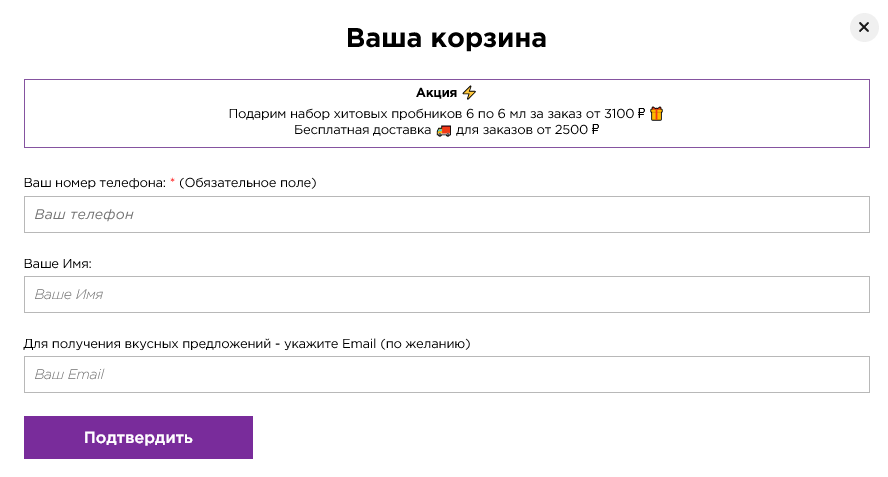
Task: Focus the Ваш телефон input field
Action: pos(446,215)
